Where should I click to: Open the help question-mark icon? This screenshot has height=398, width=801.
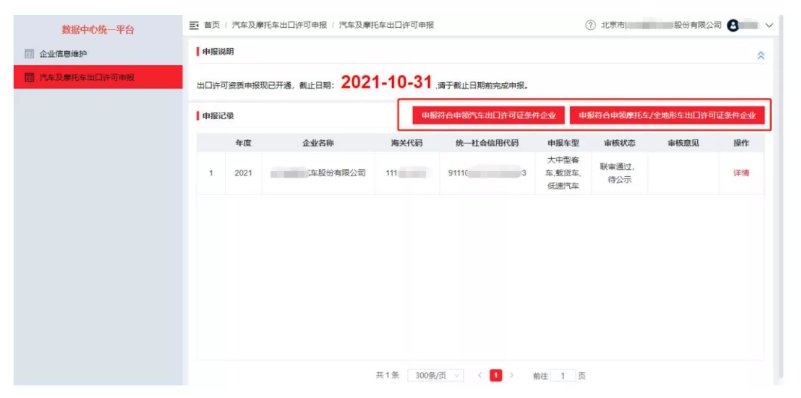click(591, 25)
